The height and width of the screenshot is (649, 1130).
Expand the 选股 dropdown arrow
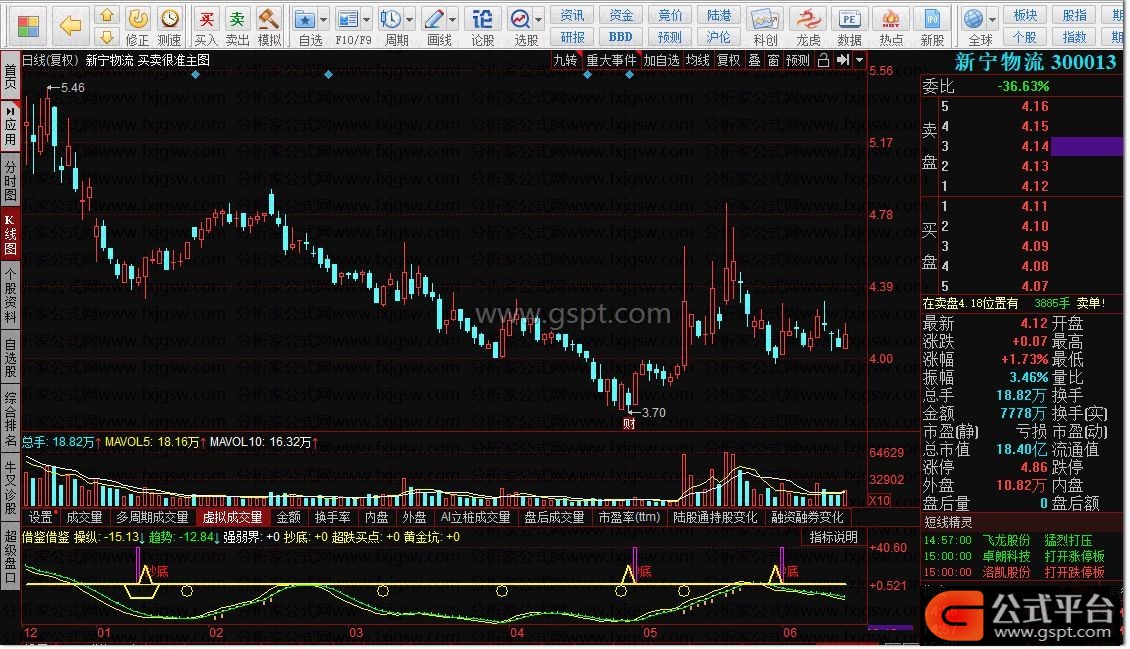(x=538, y=19)
